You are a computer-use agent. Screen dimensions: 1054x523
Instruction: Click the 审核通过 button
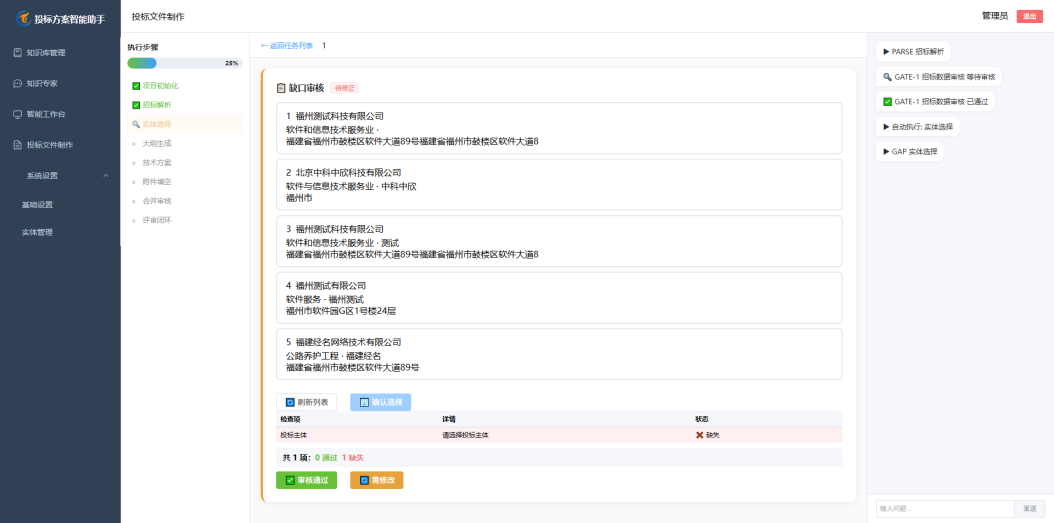pos(307,480)
